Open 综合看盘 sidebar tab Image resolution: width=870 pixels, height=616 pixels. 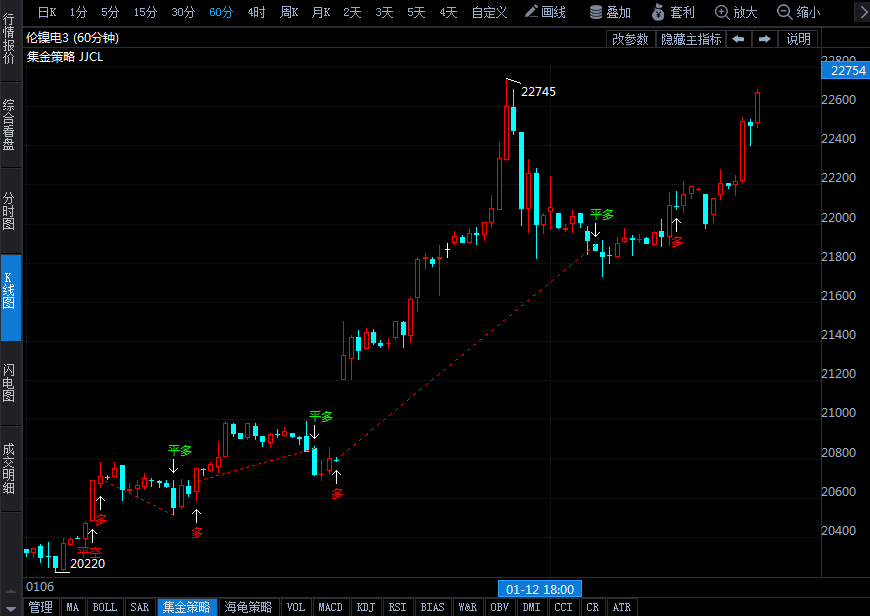point(9,125)
